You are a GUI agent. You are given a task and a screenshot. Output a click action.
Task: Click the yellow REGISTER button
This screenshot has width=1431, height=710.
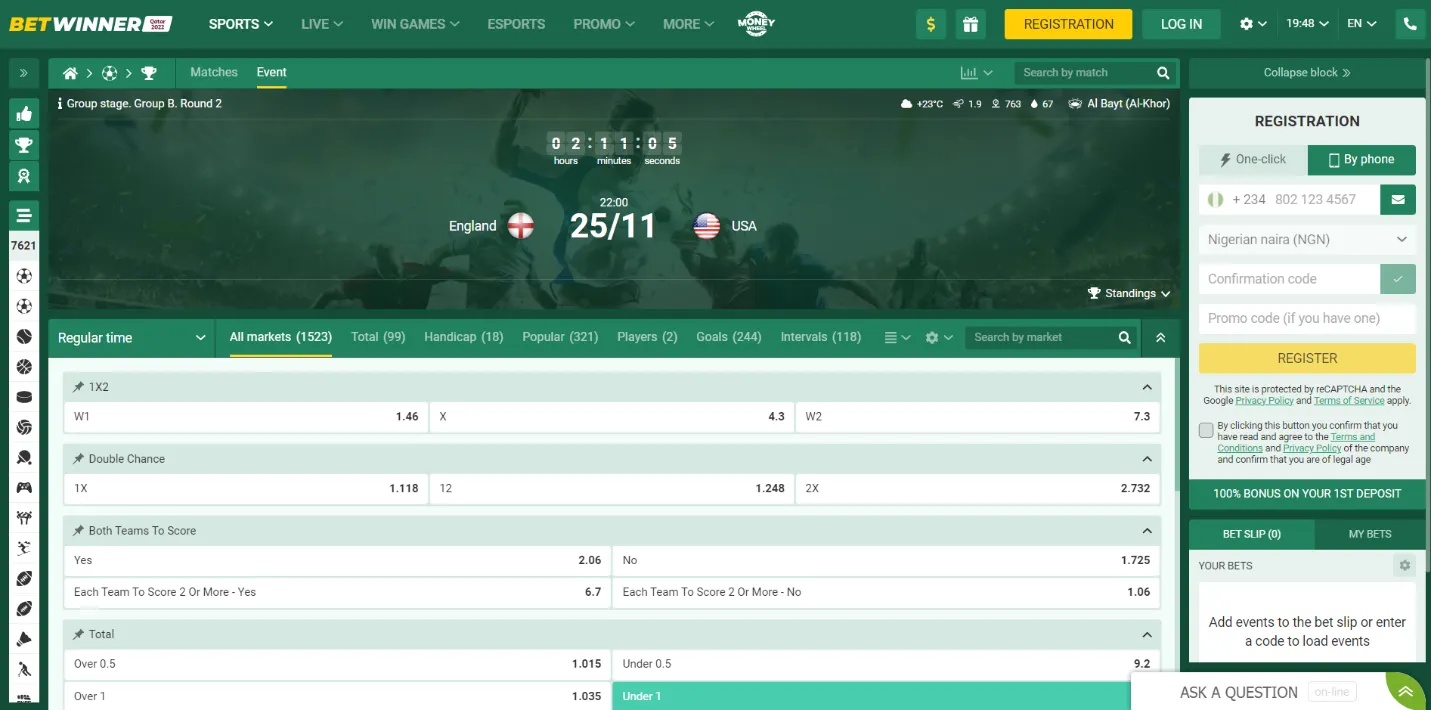[x=1306, y=358]
